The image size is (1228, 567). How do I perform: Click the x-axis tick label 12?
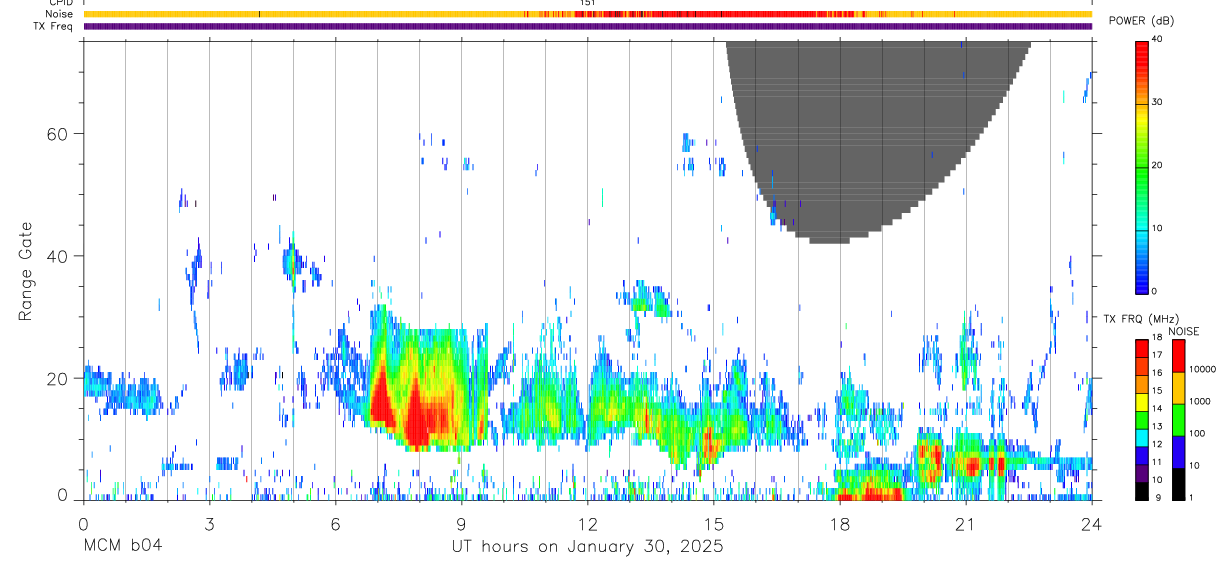click(588, 523)
